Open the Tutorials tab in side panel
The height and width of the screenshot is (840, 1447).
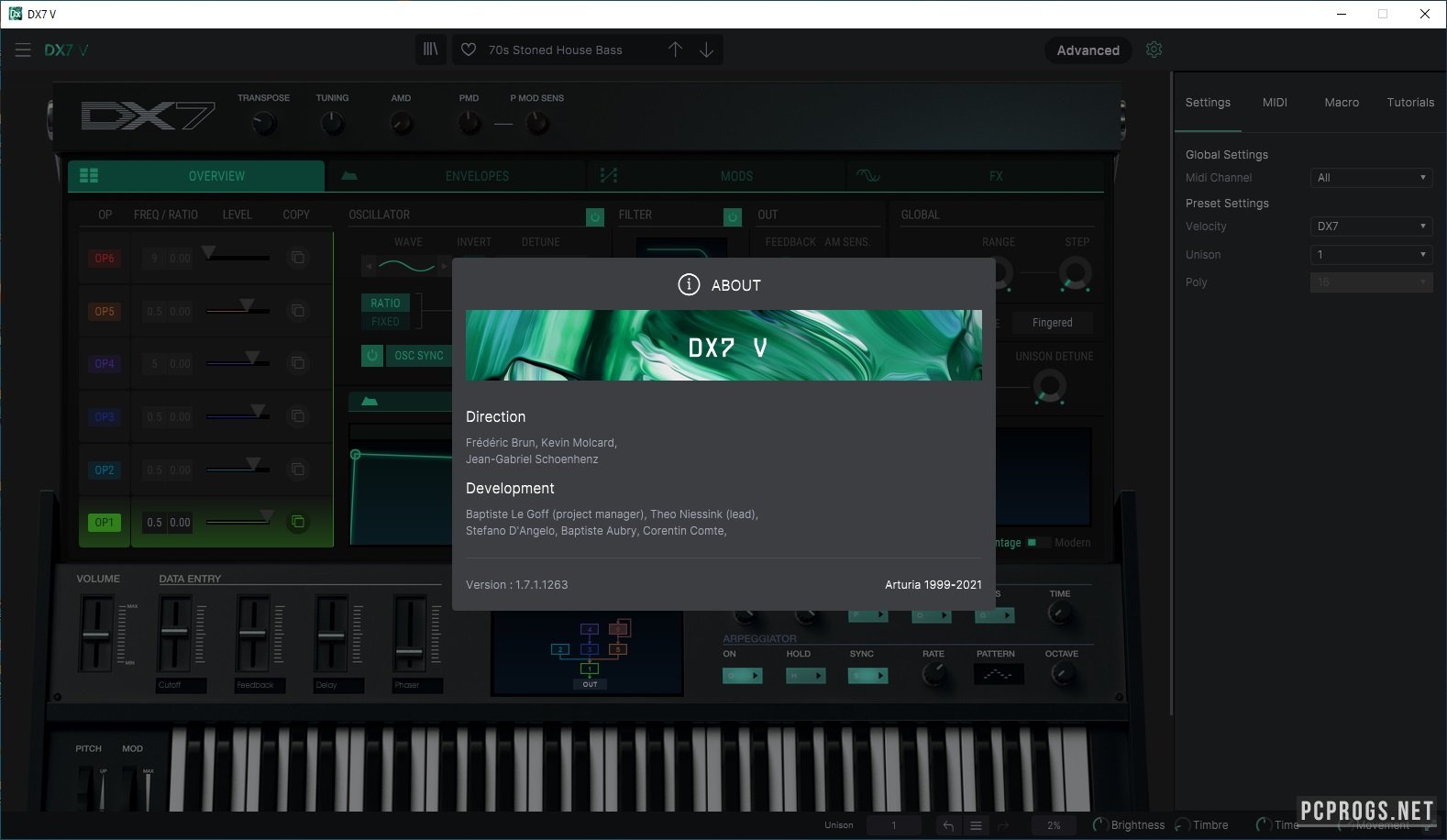tap(1410, 103)
